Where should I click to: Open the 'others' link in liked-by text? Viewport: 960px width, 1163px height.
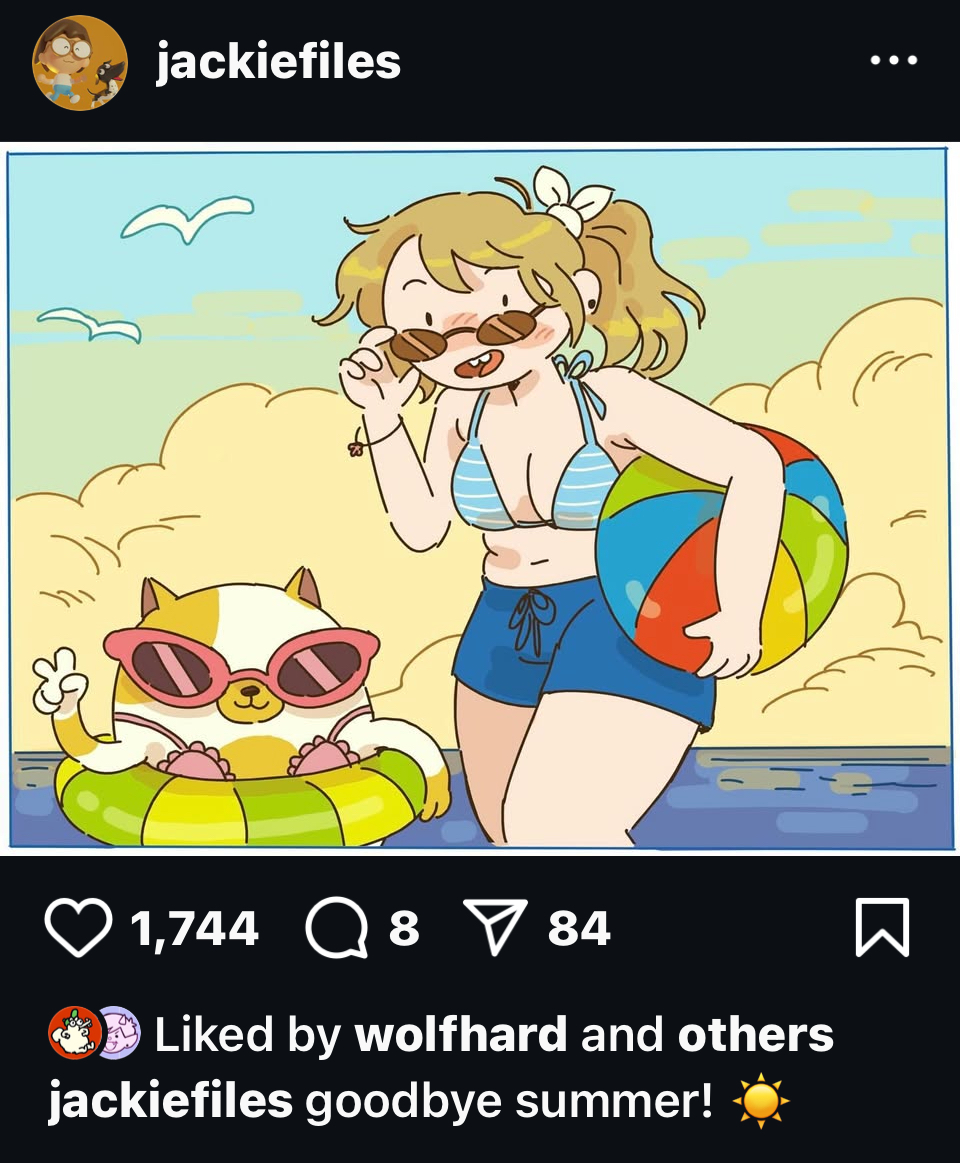click(x=755, y=1034)
